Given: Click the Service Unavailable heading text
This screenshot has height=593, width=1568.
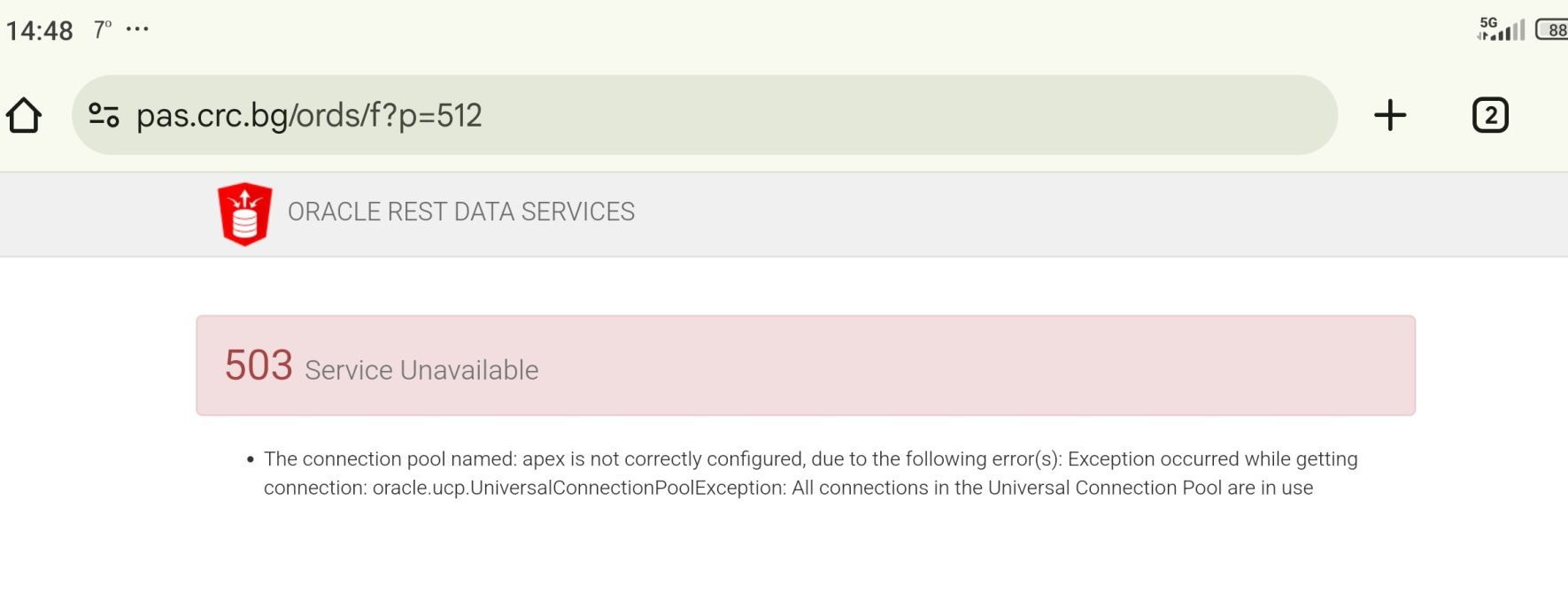Looking at the screenshot, I should tap(421, 370).
